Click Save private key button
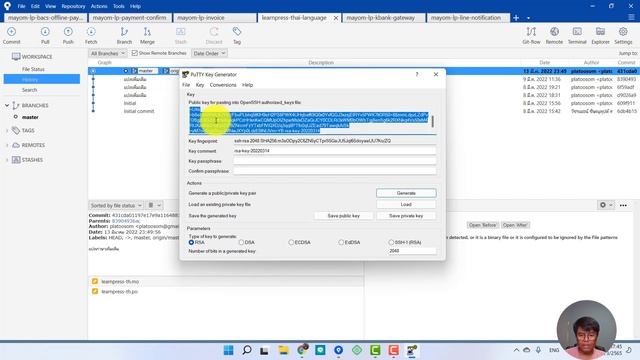The image size is (640, 360). coord(406,216)
